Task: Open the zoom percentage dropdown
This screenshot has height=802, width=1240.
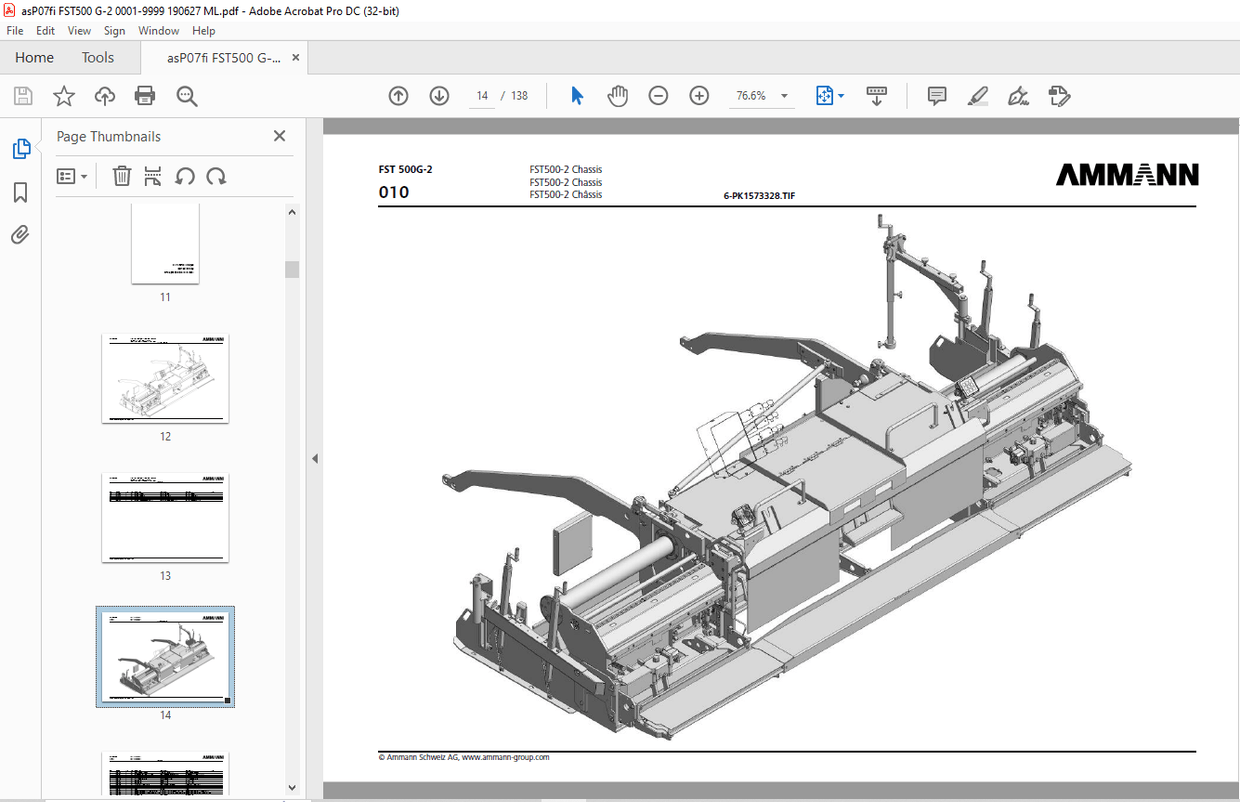Action: [784, 95]
